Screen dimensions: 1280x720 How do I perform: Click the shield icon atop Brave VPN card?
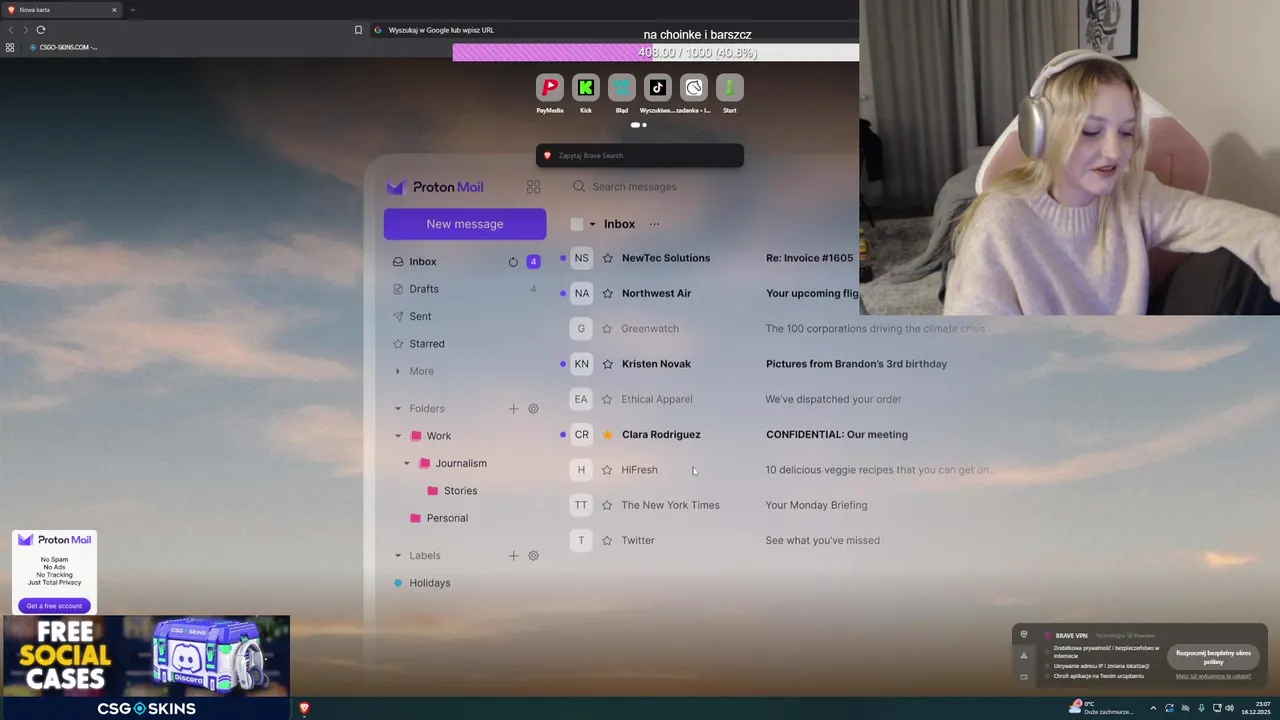tap(1023, 635)
